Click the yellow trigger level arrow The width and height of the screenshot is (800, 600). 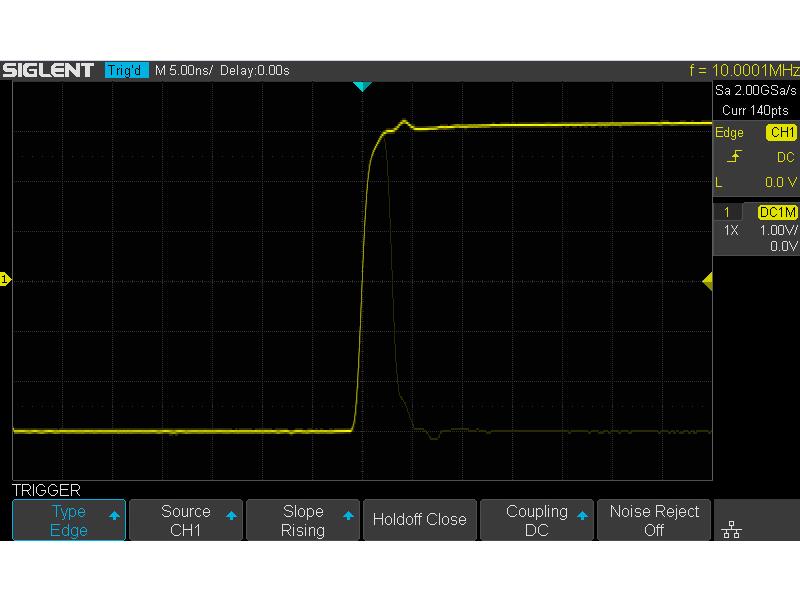[708, 281]
